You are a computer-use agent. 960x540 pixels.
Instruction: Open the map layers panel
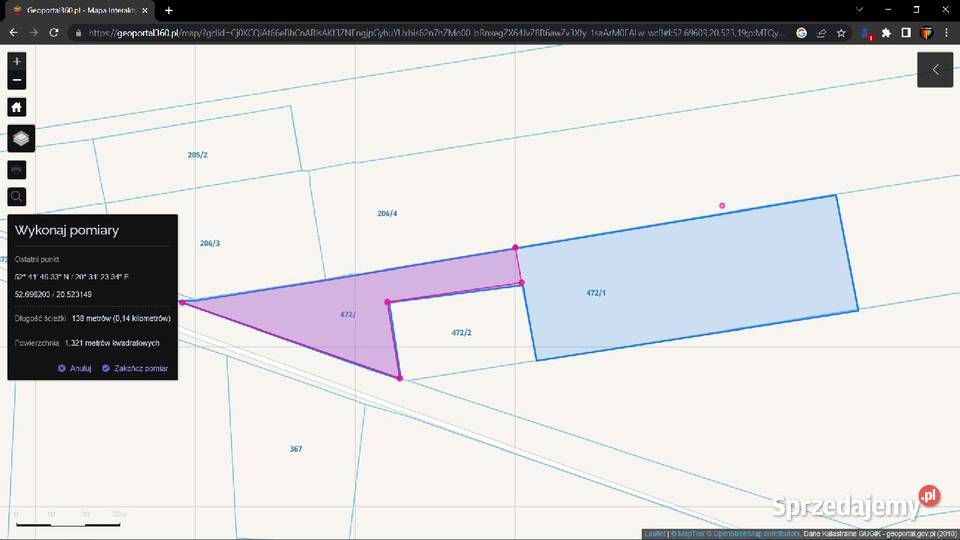20,138
